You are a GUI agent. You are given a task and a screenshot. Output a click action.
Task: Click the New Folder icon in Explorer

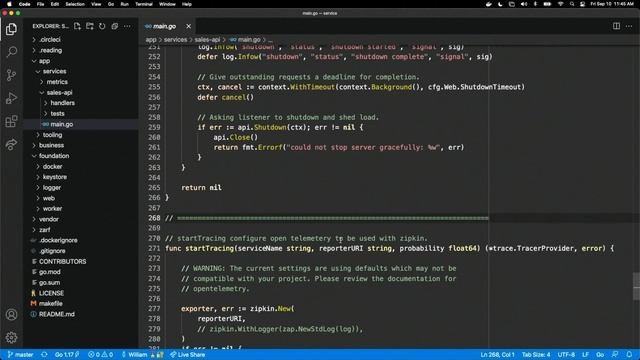pyautogui.click(x=90, y=26)
